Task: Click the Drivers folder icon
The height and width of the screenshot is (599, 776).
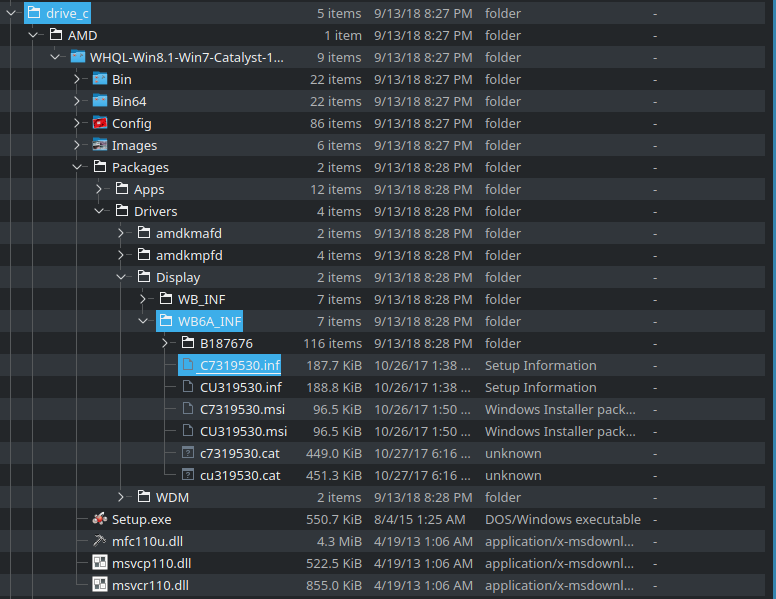Action: pos(122,211)
